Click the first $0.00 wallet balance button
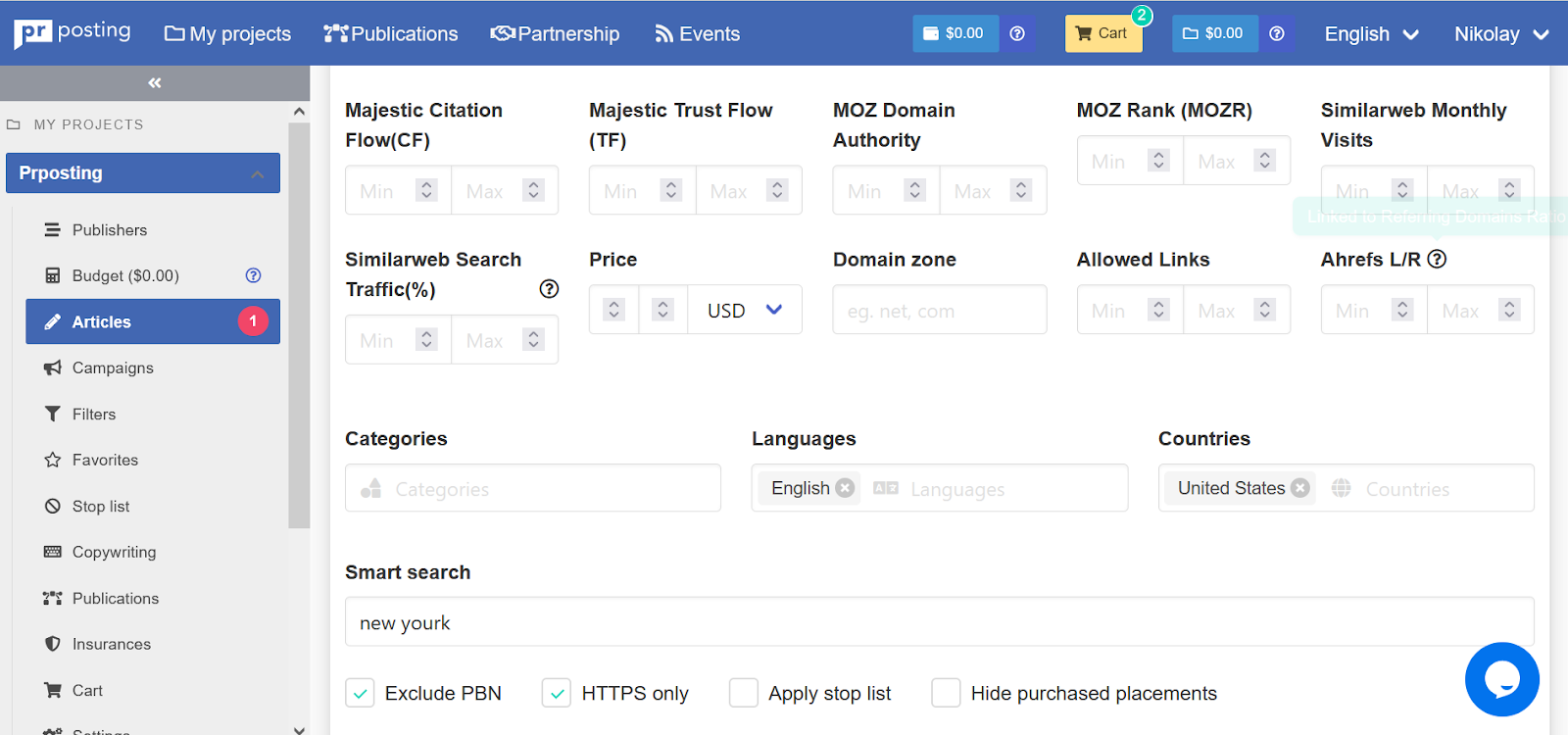The height and width of the screenshot is (735, 1568). tap(955, 33)
